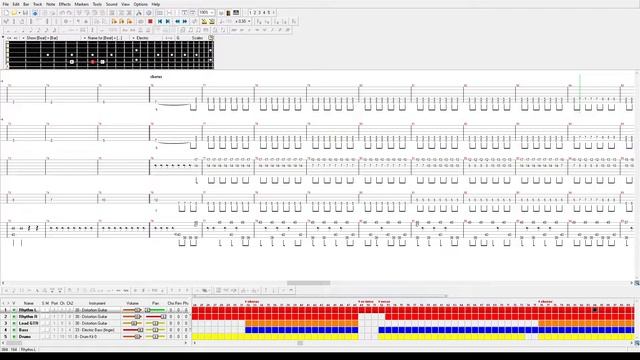Open the Help menu

click(x=156, y=4)
